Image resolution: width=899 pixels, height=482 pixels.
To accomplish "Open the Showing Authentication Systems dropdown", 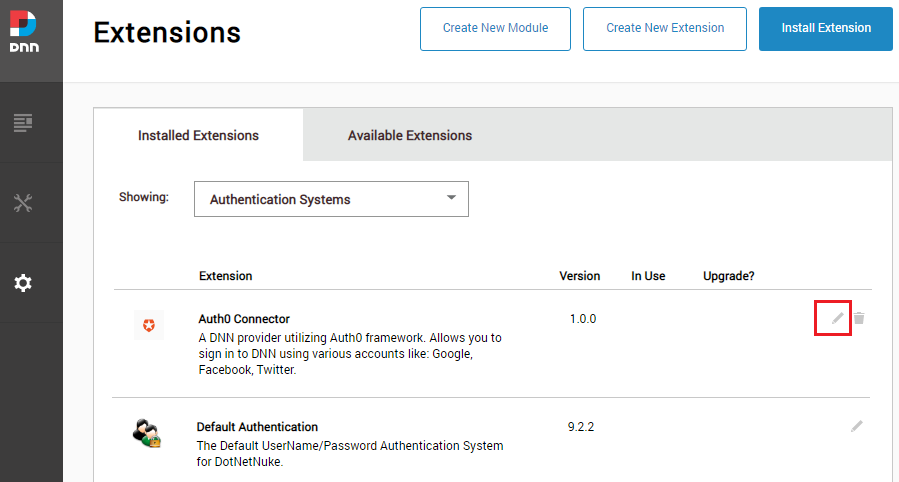I will (331, 199).
